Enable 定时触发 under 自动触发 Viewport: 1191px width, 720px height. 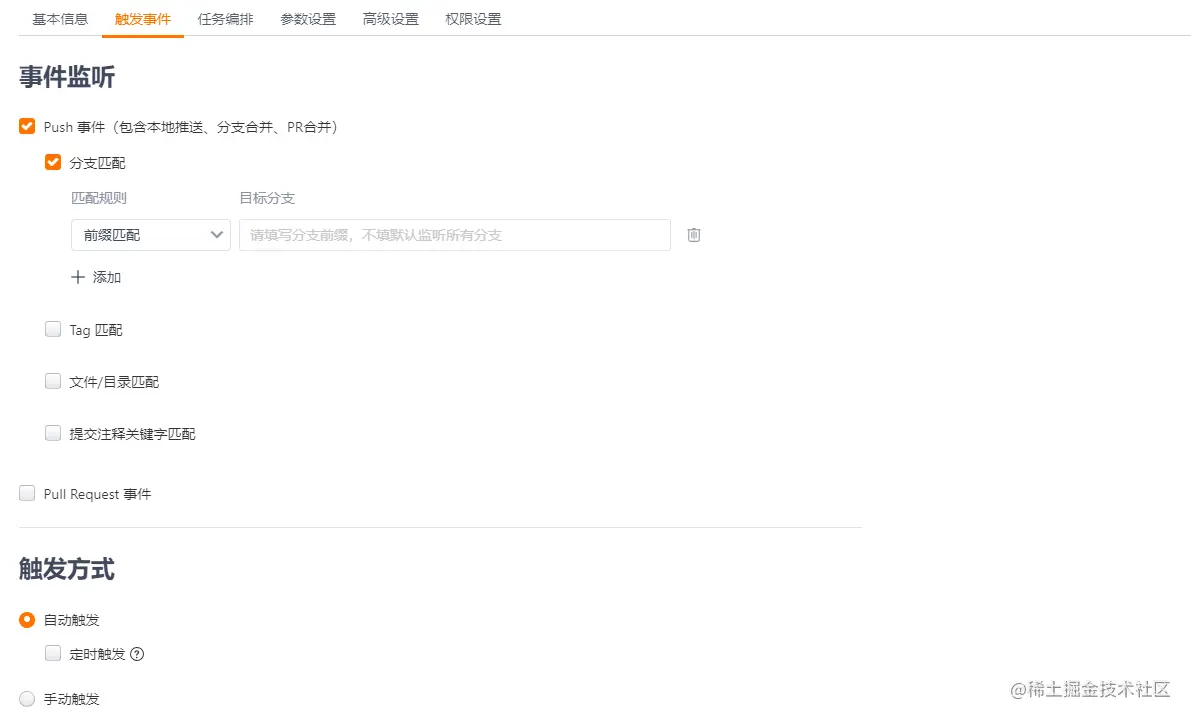[x=52, y=653]
